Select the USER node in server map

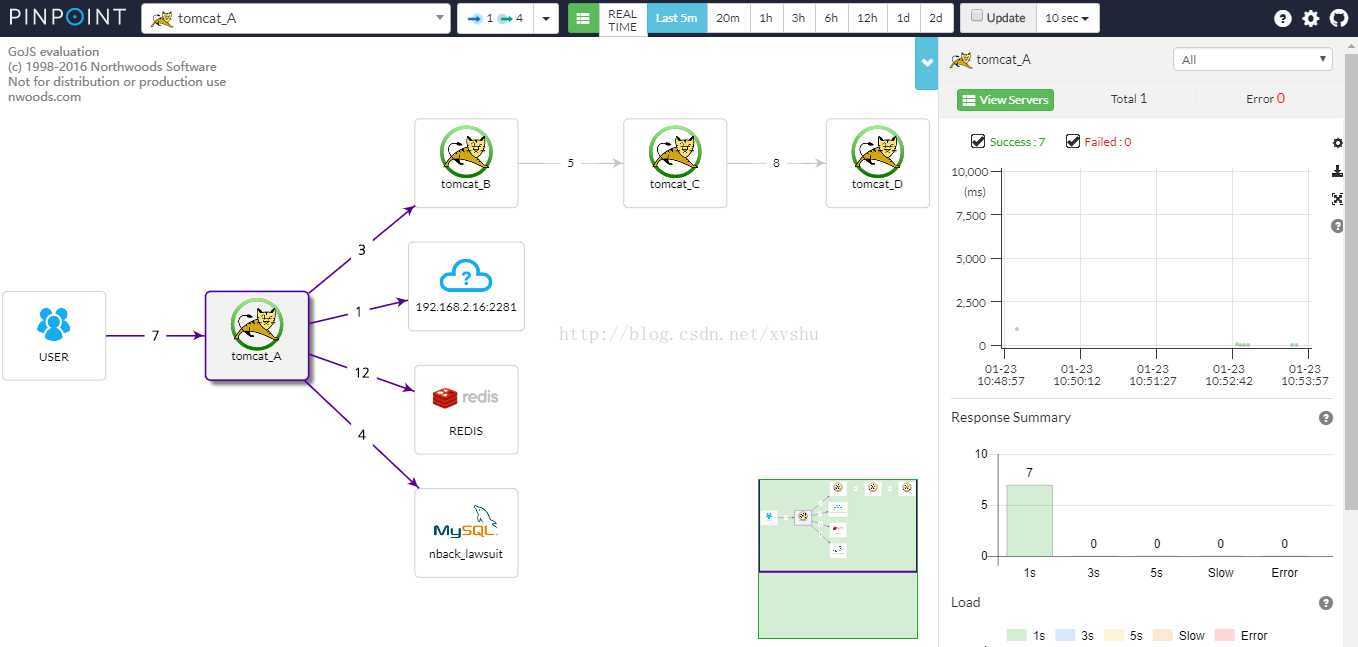(54, 336)
